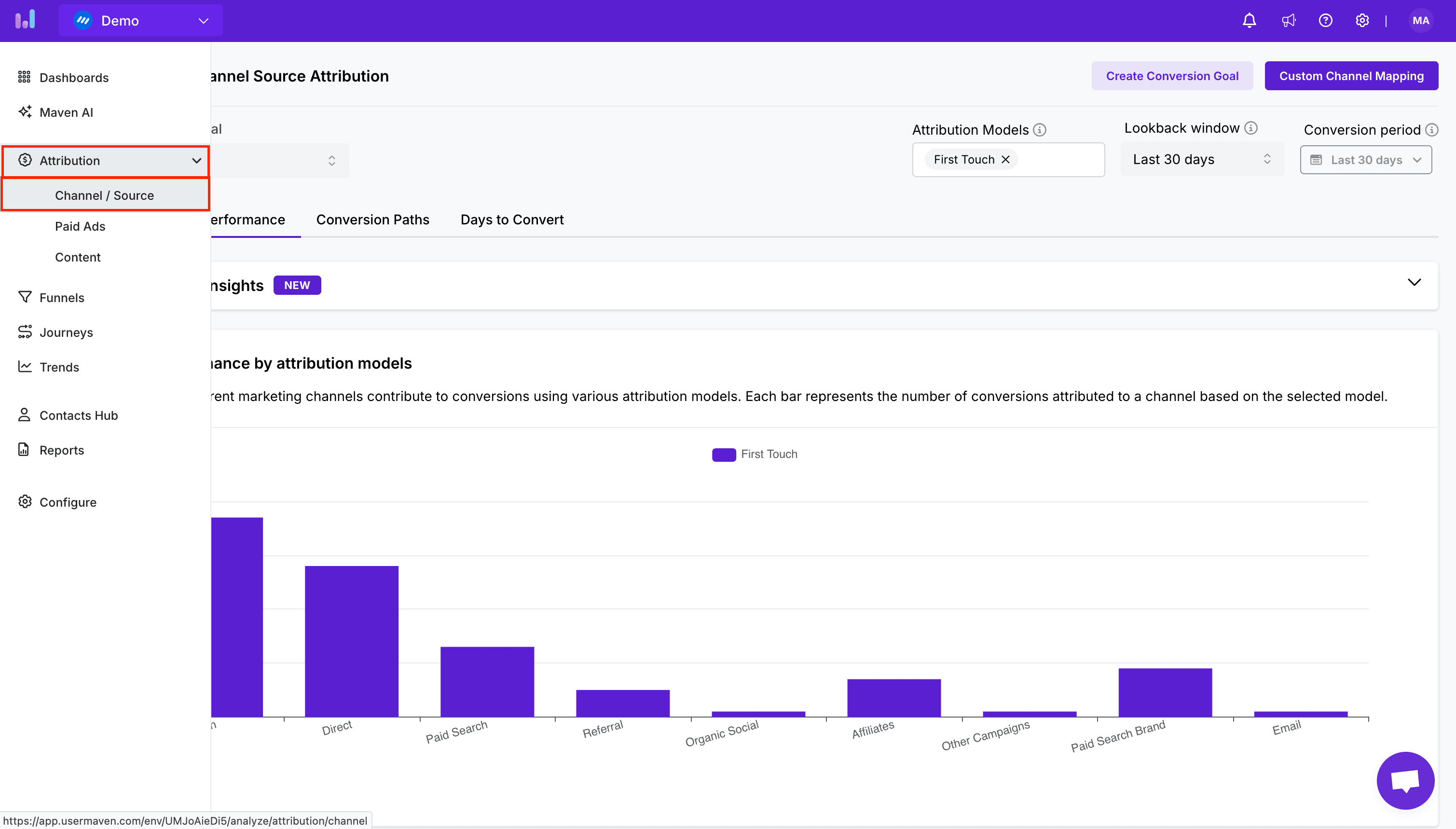Click the Direct bar in the chart
Image resolution: width=1456 pixels, height=829 pixels.
point(351,640)
